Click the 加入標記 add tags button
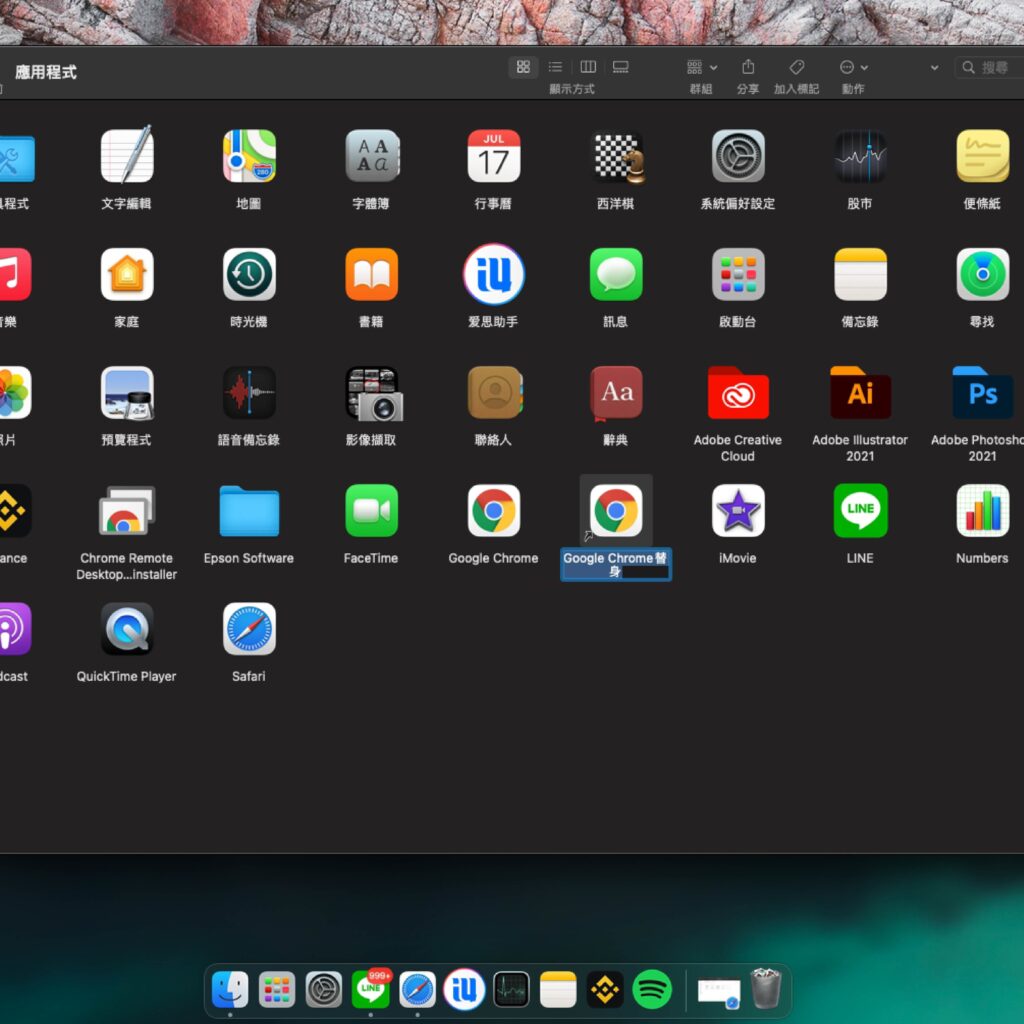The width and height of the screenshot is (1024, 1024). 797,67
